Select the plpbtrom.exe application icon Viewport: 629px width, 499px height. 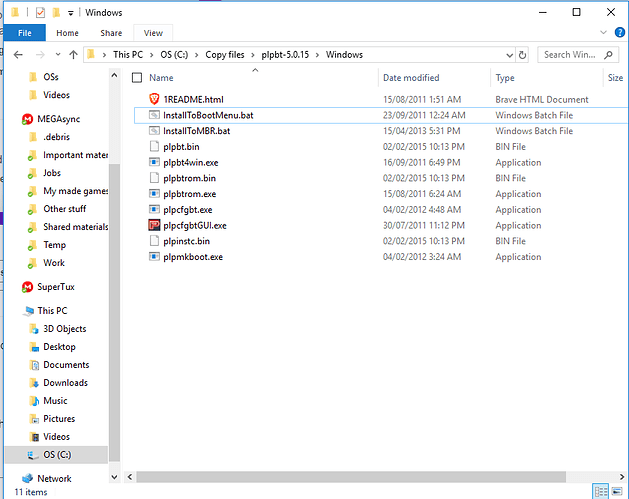pyautogui.click(x=154, y=194)
